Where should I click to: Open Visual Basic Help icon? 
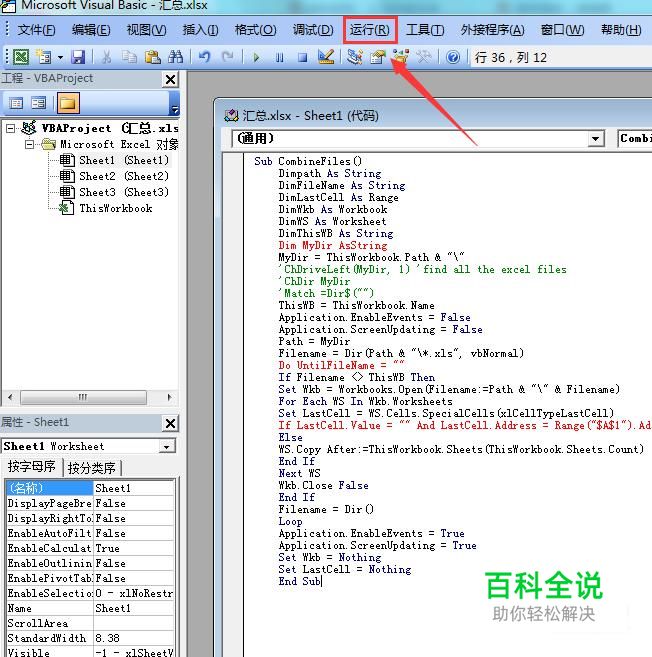point(453,57)
